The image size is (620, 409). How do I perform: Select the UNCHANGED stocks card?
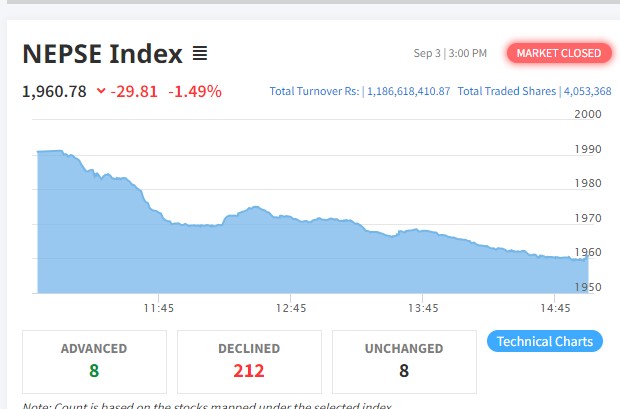405,361
